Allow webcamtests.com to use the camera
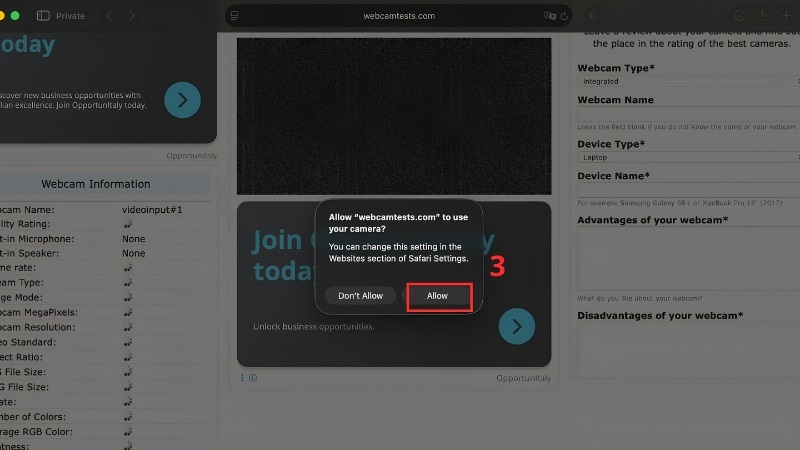 [x=437, y=295]
